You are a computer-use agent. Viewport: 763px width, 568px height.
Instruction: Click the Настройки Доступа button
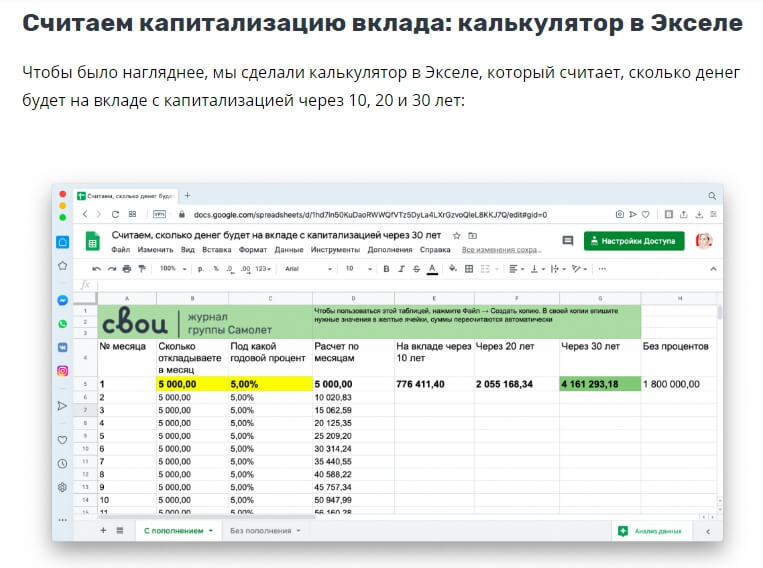635,241
